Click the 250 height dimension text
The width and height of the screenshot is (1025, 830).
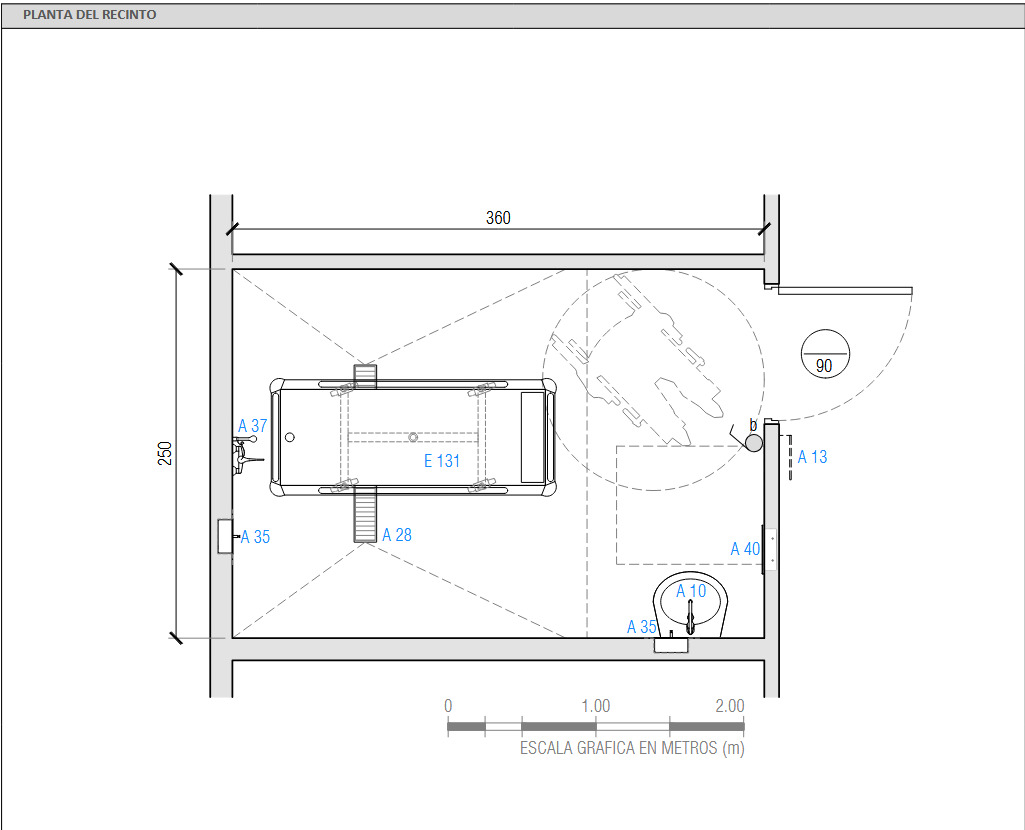(166, 453)
